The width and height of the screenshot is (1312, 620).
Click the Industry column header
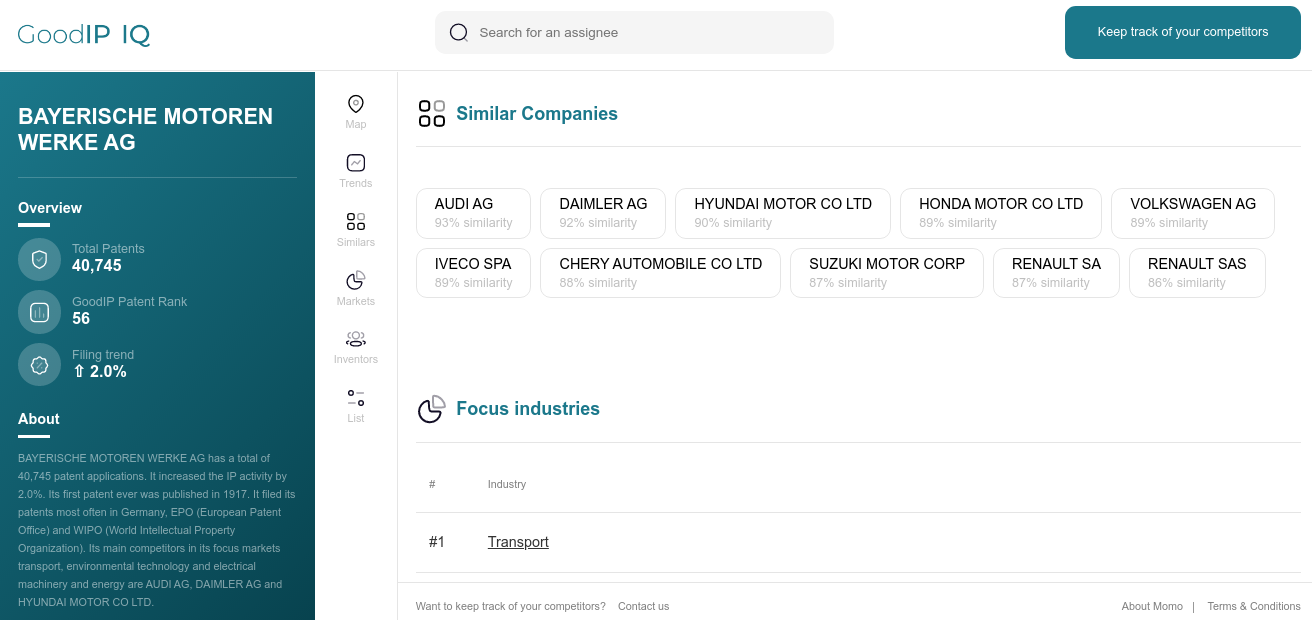pos(507,484)
